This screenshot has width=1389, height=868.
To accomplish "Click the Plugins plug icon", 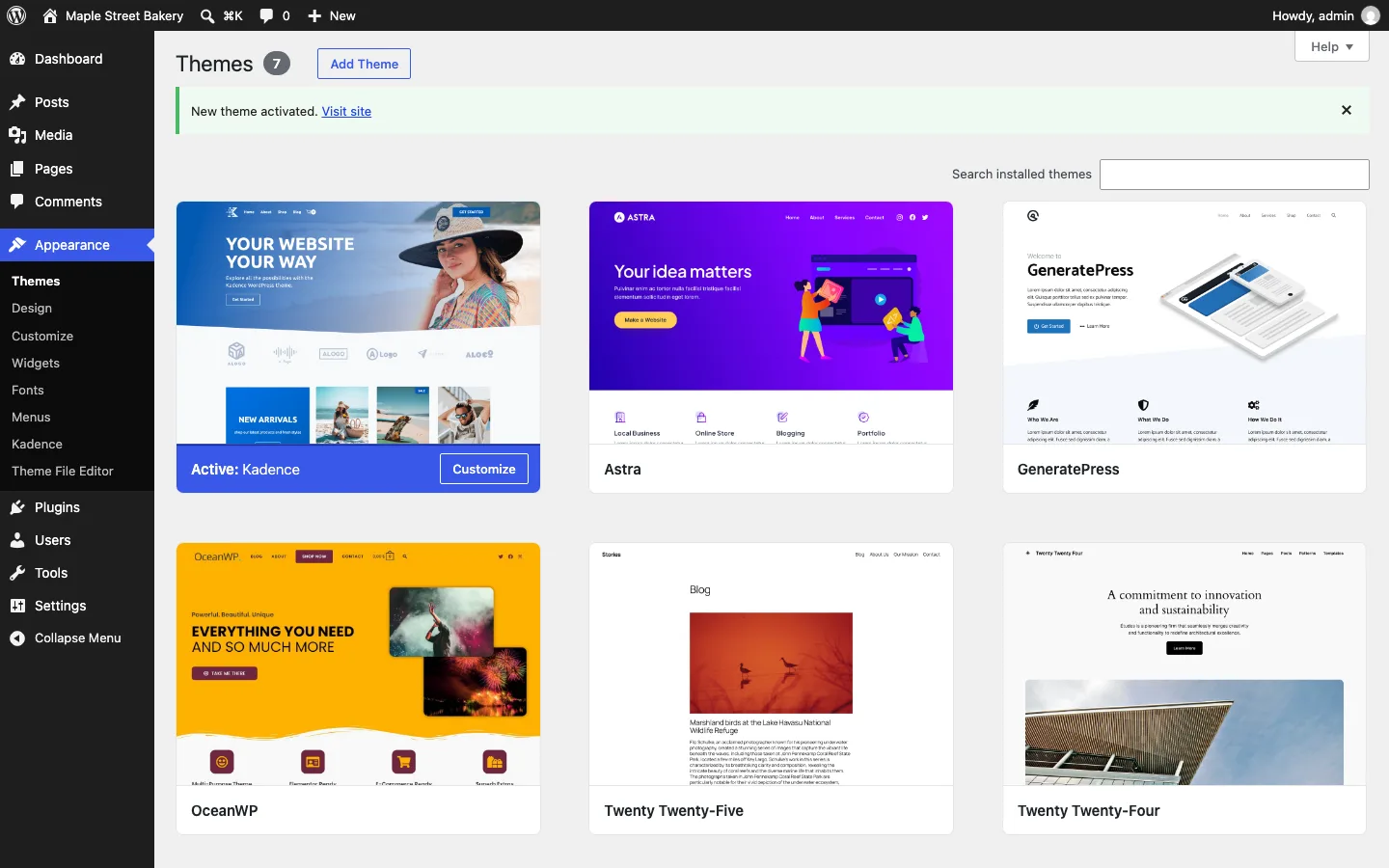I will pyautogui.click(x=17, y=507).
